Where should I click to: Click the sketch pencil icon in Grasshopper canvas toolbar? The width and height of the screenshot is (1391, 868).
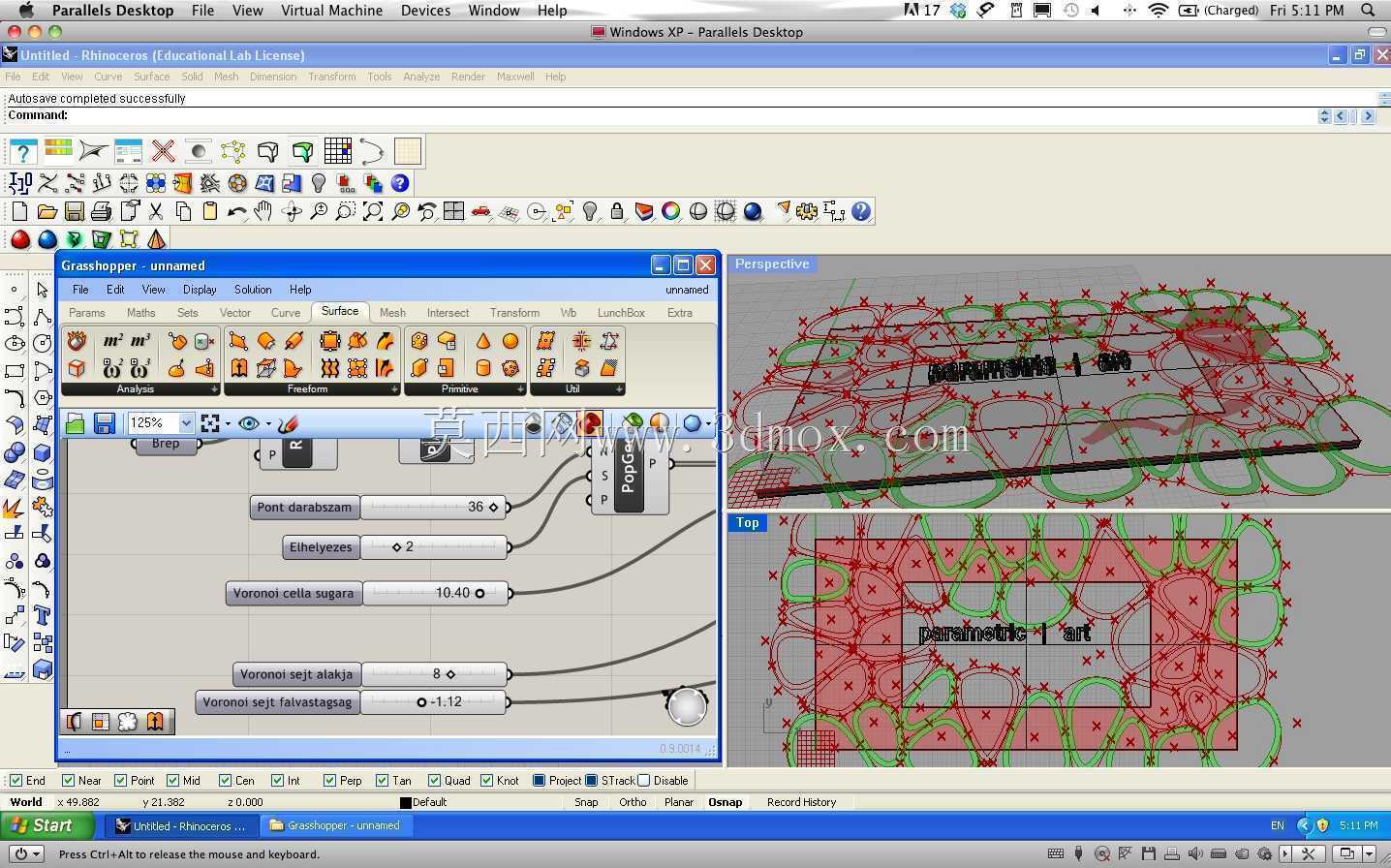[288, 423]
